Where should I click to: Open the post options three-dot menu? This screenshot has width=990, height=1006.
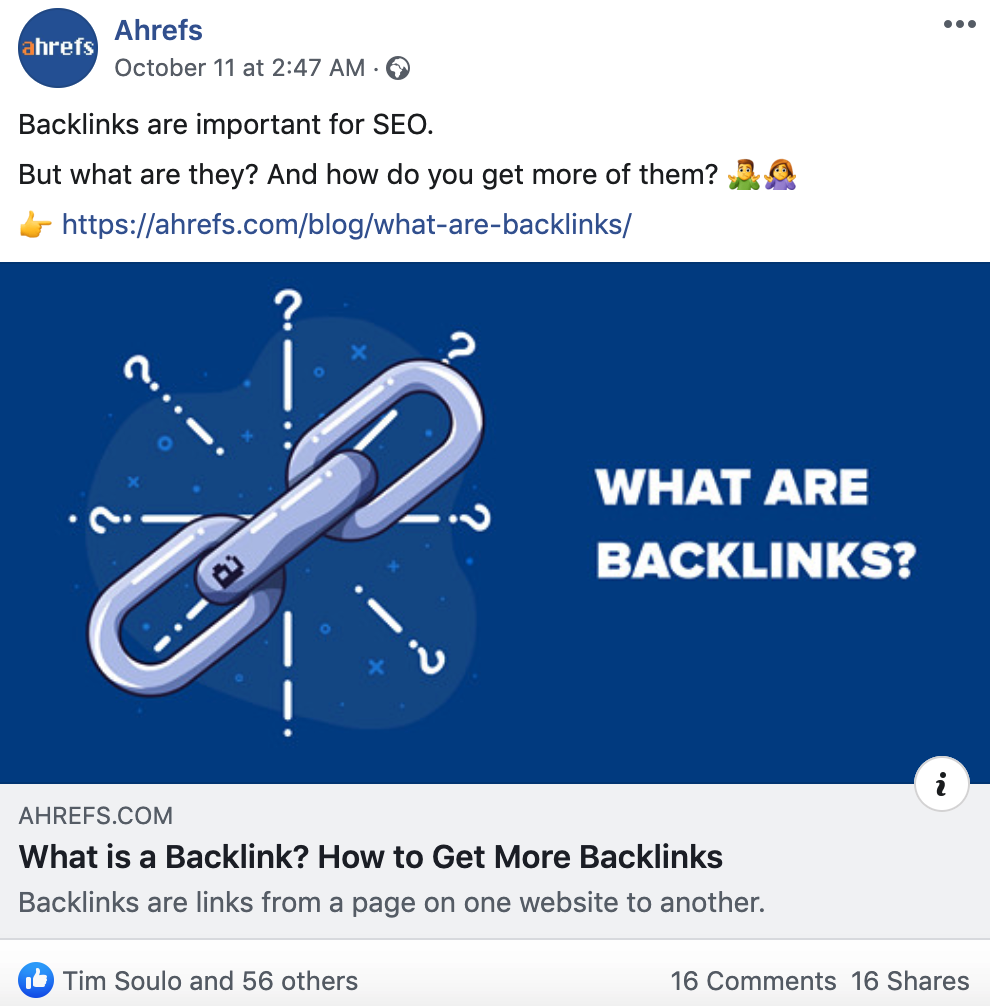(x=959, y=24)
